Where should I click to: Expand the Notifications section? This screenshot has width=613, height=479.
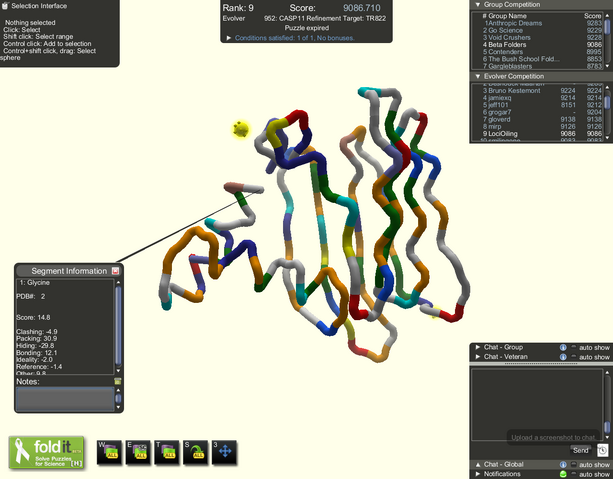[x=477, y=474]
